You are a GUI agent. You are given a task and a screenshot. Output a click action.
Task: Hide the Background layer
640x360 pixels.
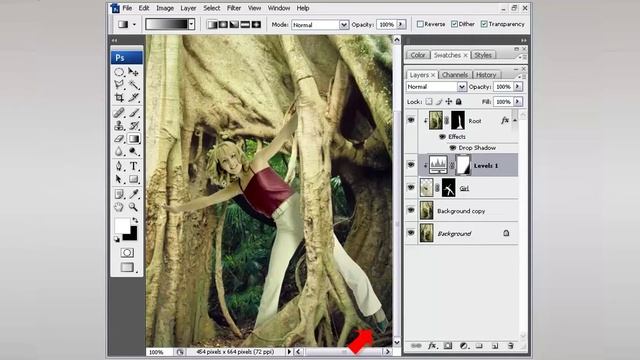(x=411, y=233)
